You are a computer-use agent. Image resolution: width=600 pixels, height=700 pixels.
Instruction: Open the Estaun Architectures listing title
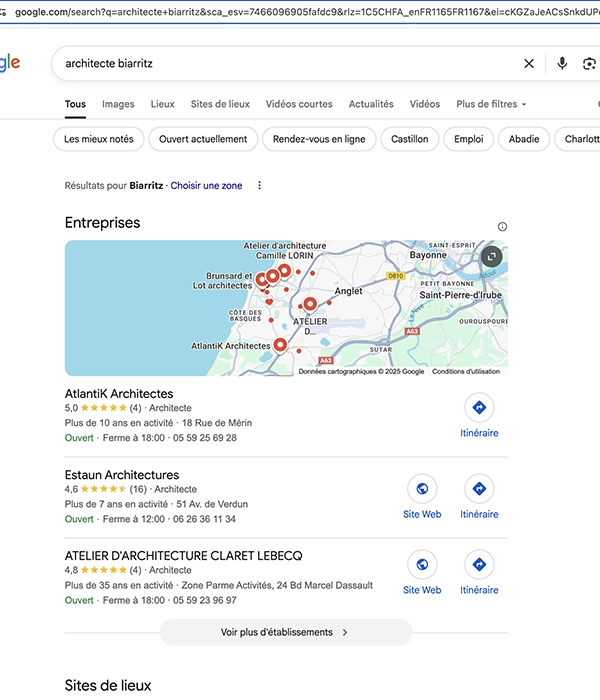pyautogui.click(x=122, y=475)
